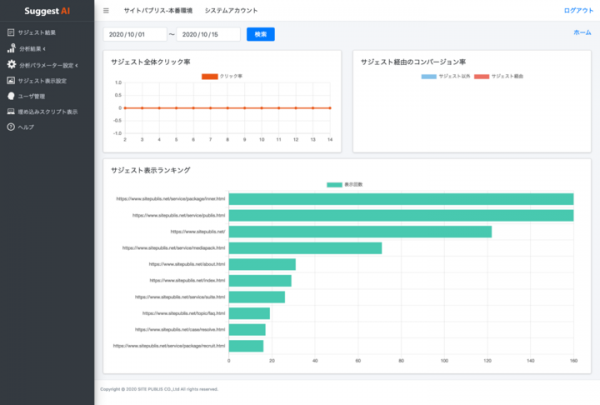The width and height of the screenshot is (600, 405).
Task: Click the bar for service/suite.html
Action: pyautogui.click(x=257, y=297)
